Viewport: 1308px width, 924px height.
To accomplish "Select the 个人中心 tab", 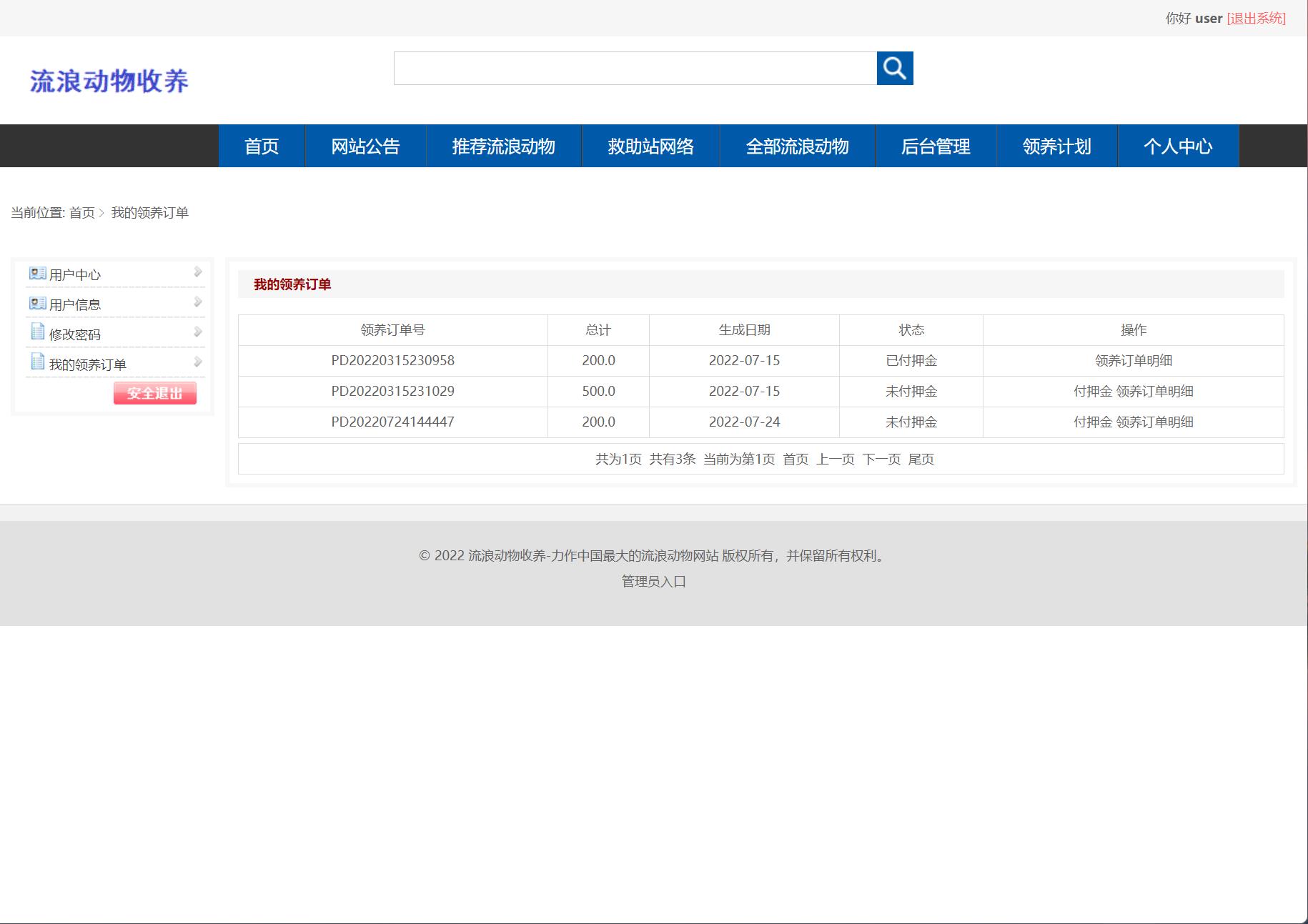I will [x=1178, y=146].
